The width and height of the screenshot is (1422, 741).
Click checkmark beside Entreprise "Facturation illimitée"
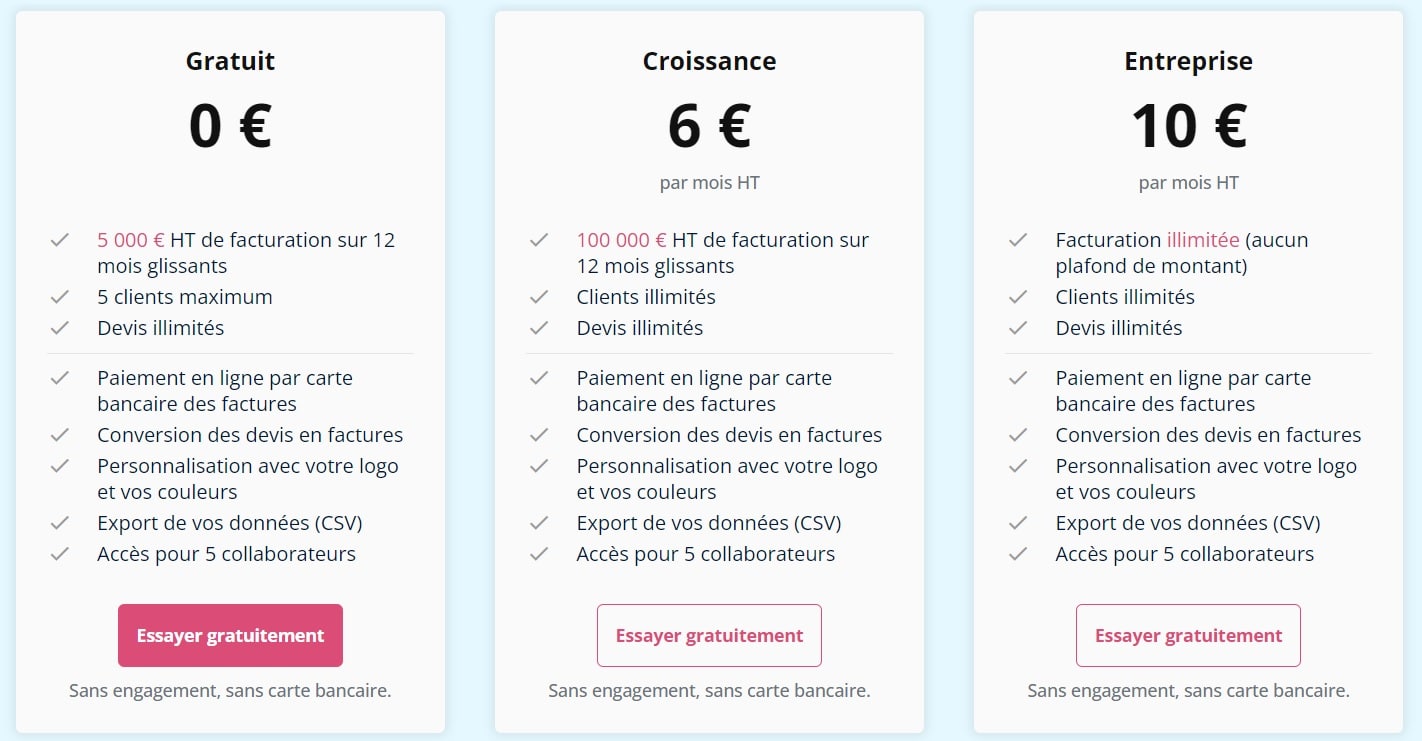pos(1018,240)
